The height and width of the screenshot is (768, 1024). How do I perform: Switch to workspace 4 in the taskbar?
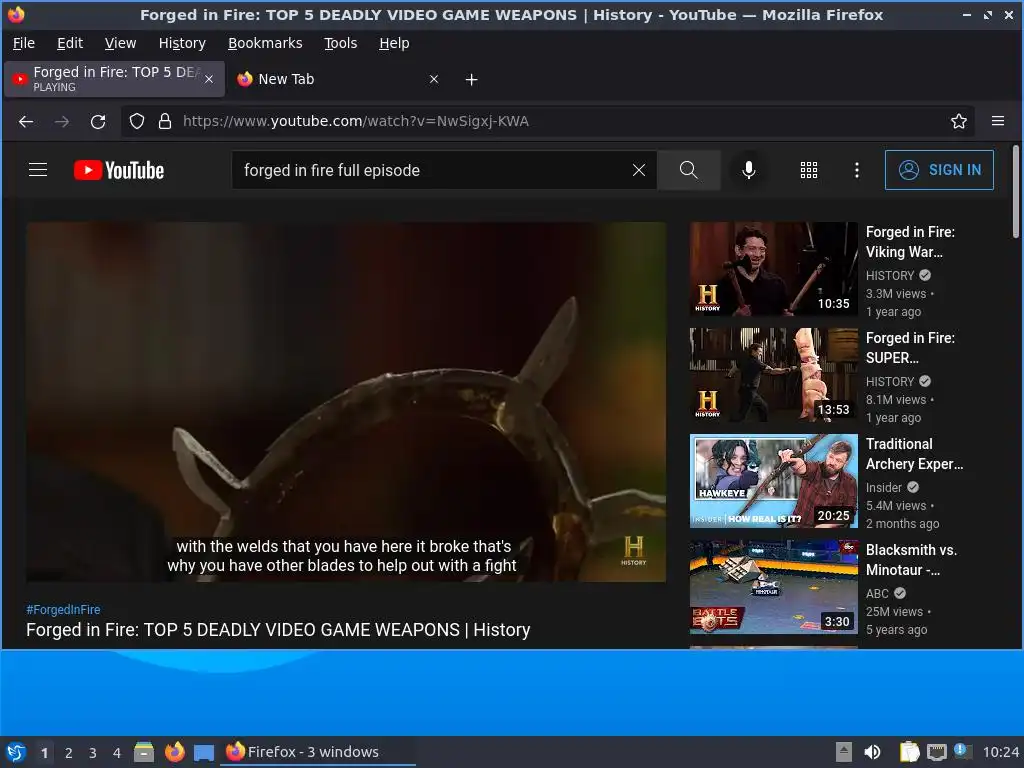(117, 753)
